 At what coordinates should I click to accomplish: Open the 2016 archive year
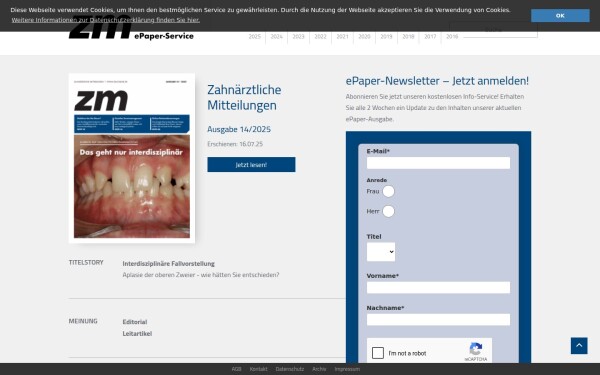coord(452,37)
